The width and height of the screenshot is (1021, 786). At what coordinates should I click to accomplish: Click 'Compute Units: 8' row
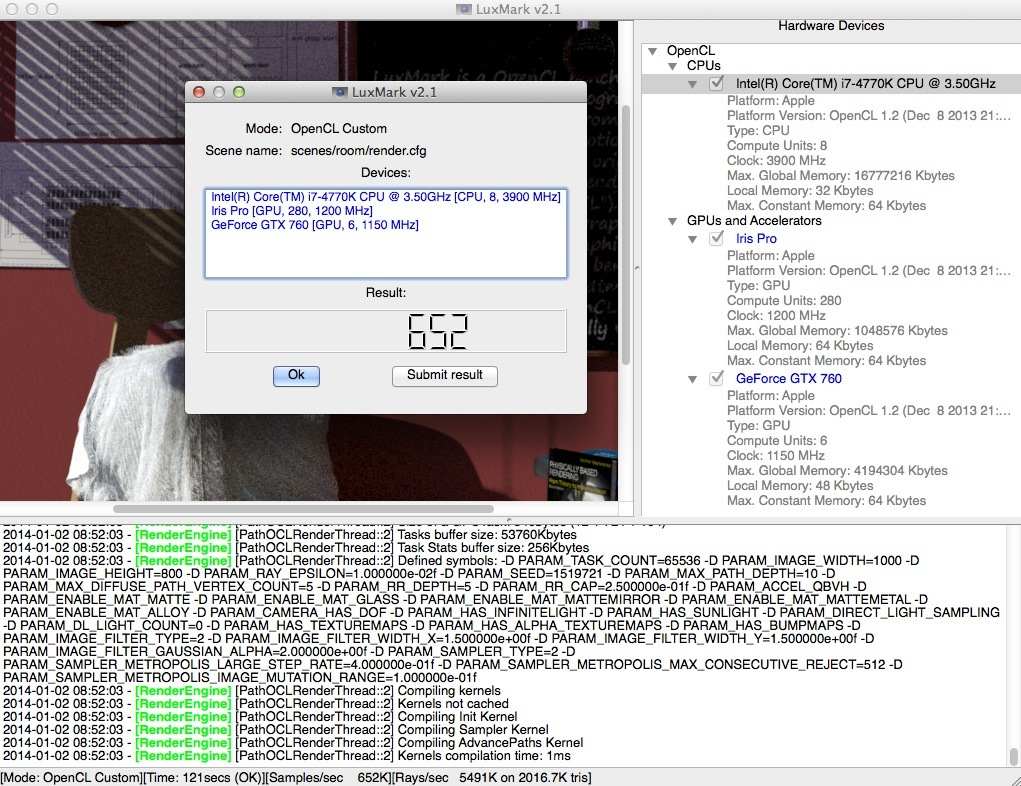[x=777, y=146]
